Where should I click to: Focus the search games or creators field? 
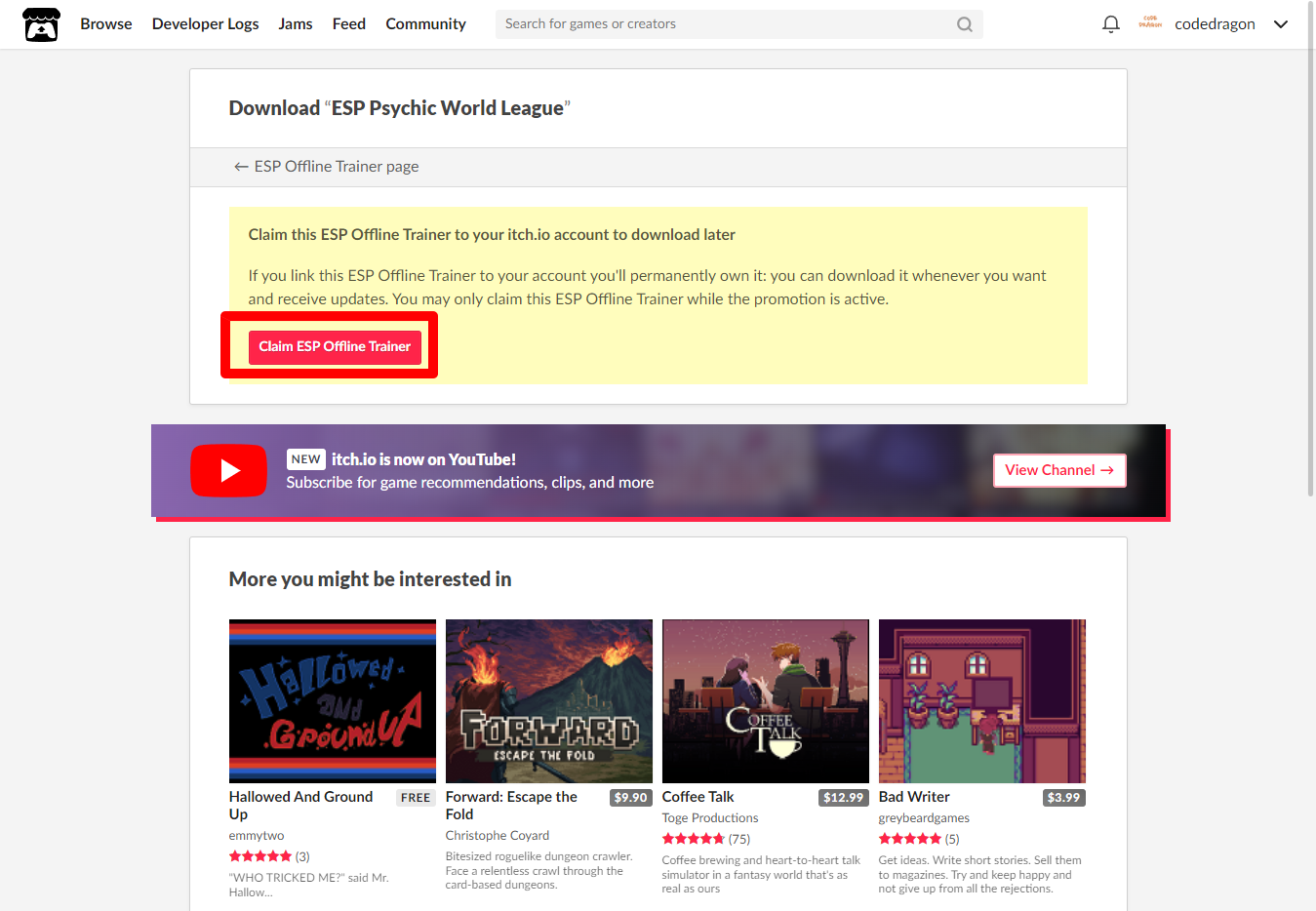click(738, 24)
